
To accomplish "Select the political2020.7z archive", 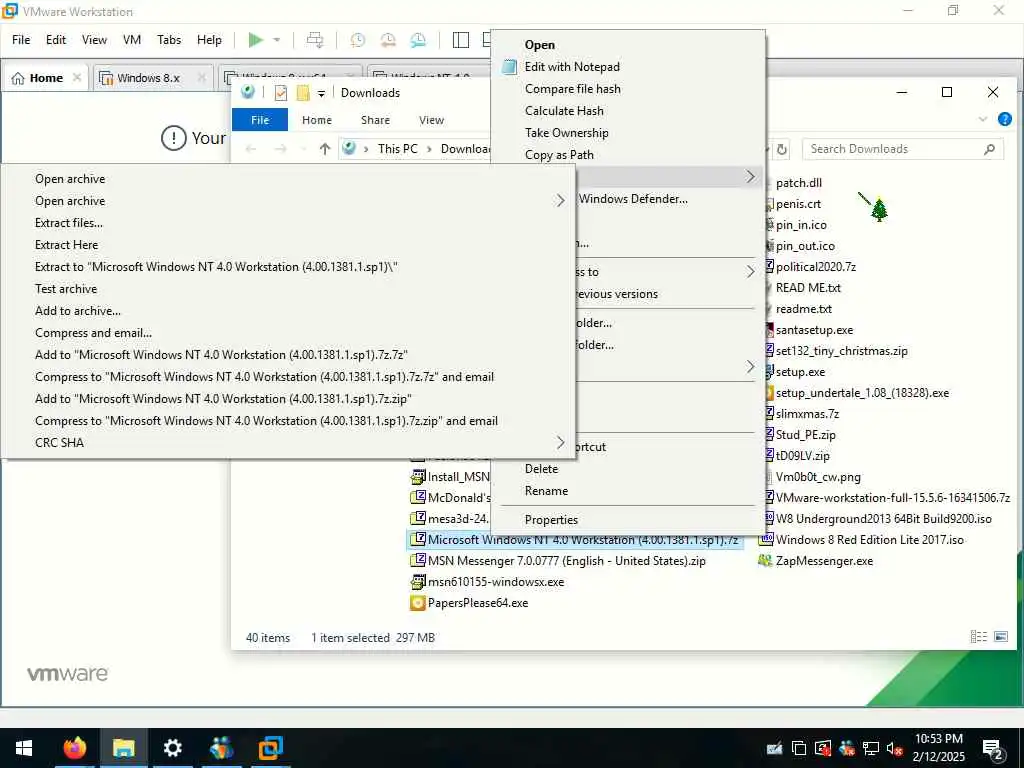I will tap(816, 266).
